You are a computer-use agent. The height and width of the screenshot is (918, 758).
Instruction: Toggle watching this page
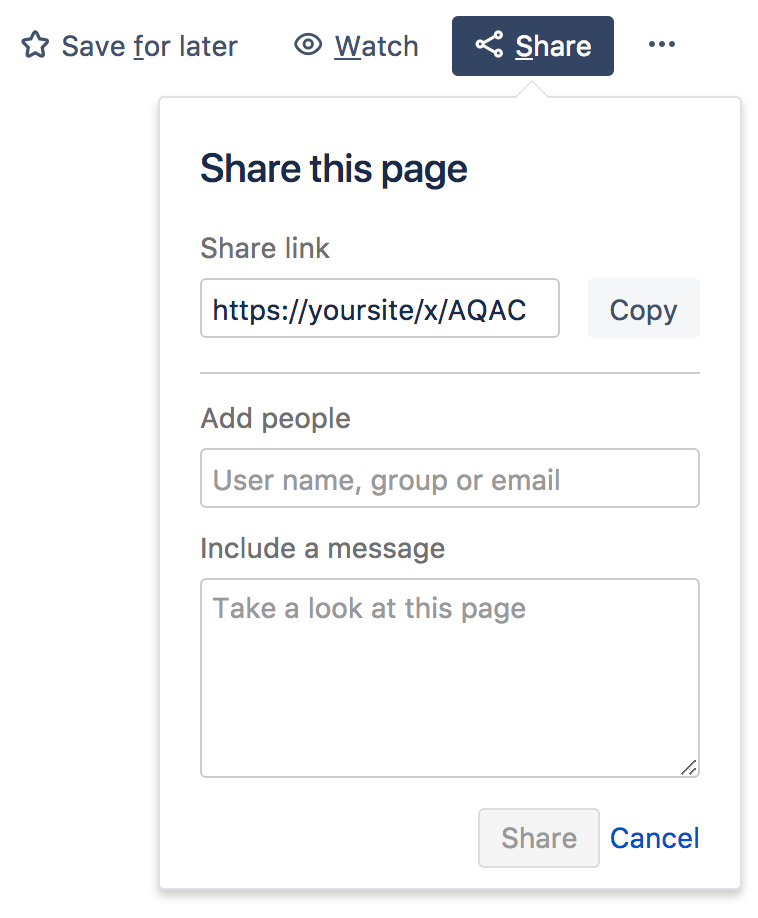(377, 45)
